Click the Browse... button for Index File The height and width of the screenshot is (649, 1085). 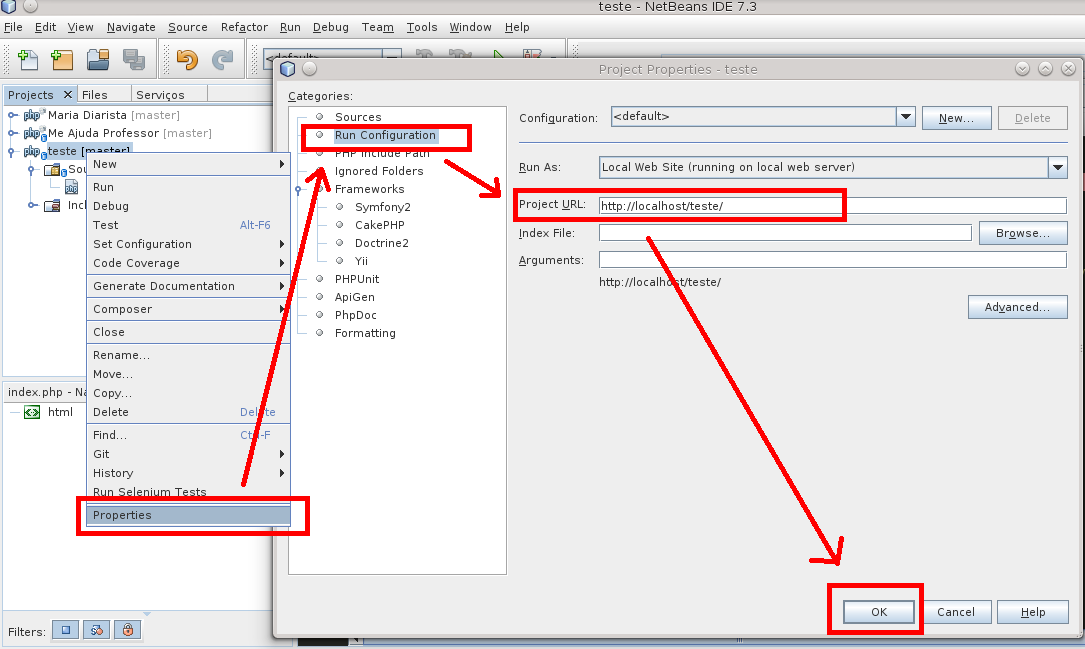coord(1023,233)
